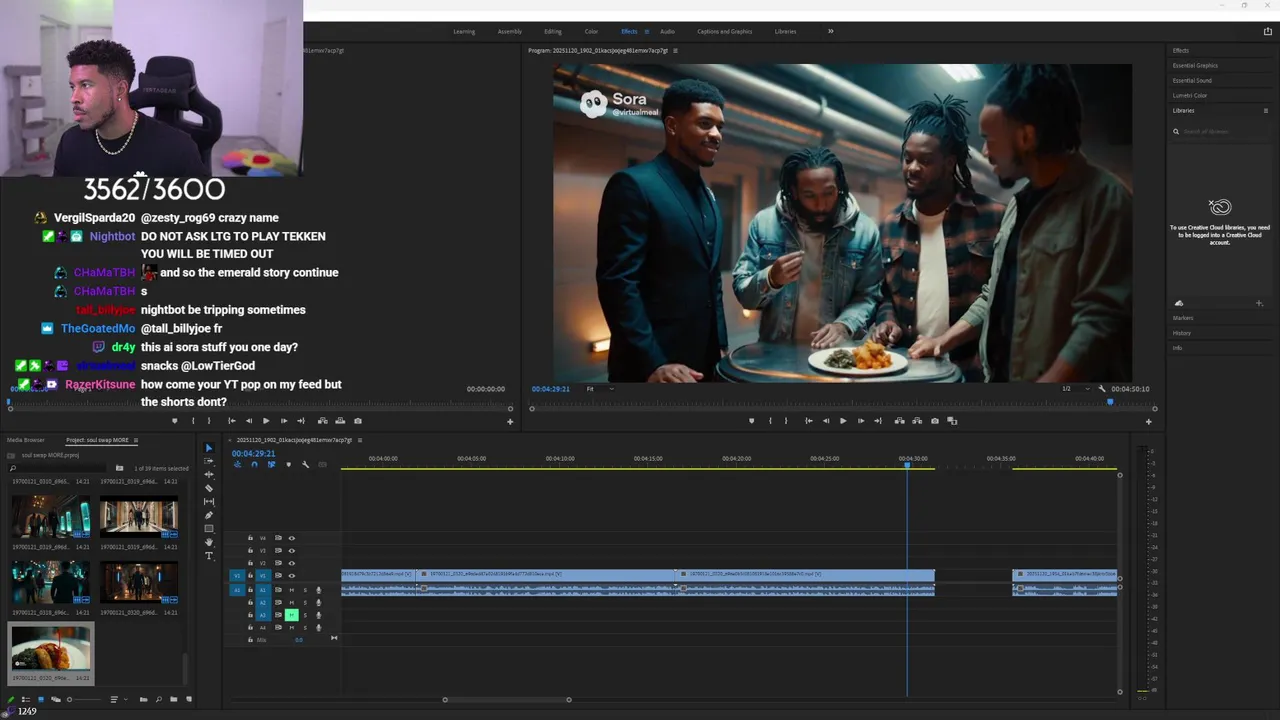This screenshot has height=720, width=1280.
Task: Show more workspaces overflow chevron
Action: pyautogui.click(x=830, y=31)
